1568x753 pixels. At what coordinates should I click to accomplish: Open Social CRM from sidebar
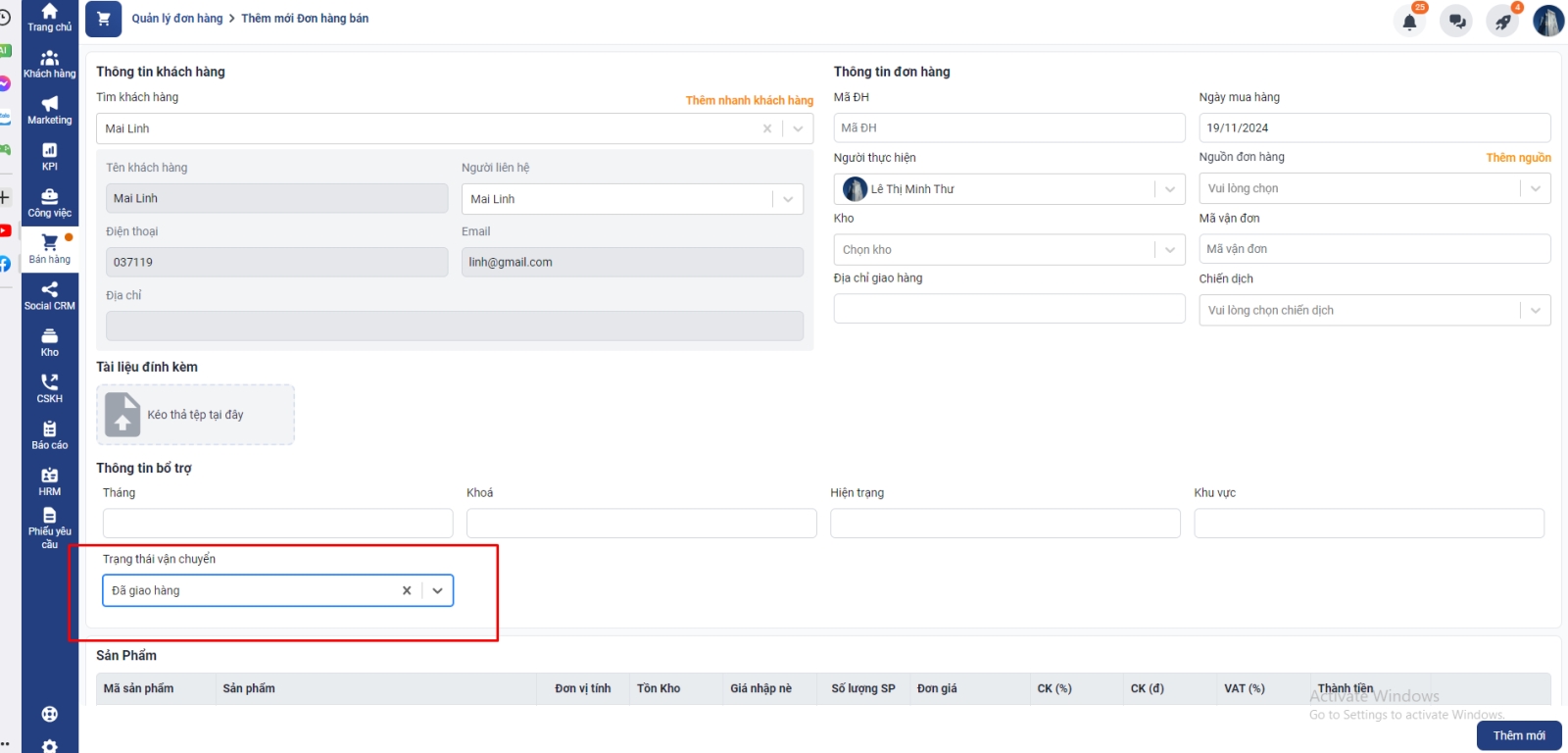49,296
